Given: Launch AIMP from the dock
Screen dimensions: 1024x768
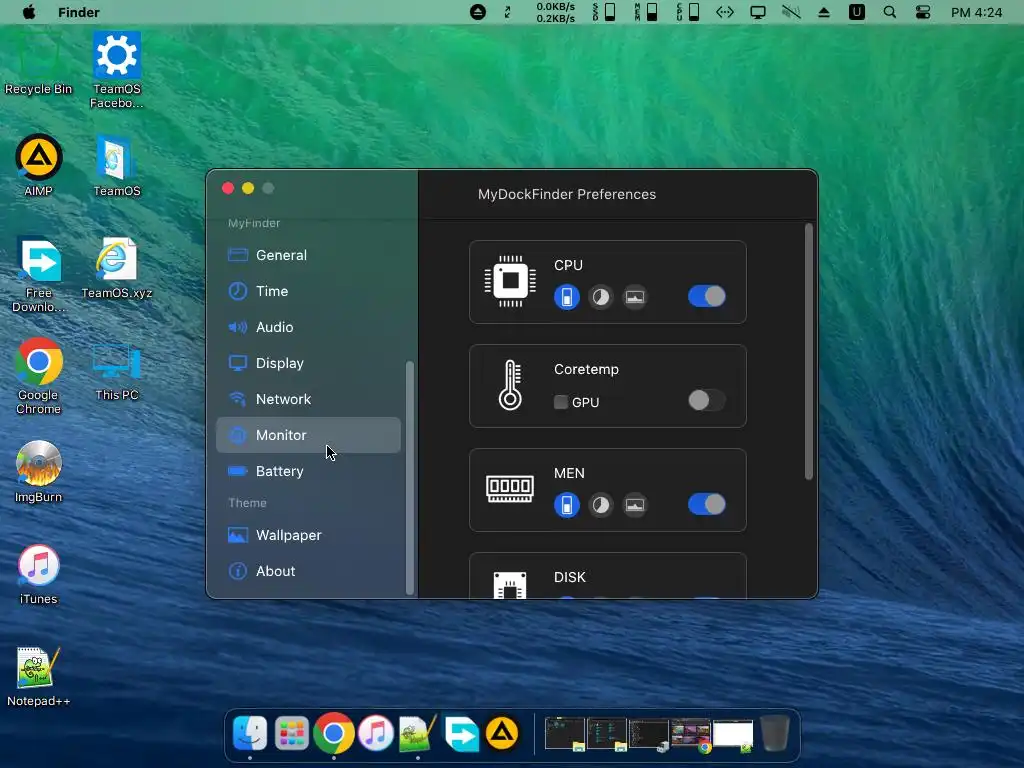Looking at the screenshot, I should 502,733.
